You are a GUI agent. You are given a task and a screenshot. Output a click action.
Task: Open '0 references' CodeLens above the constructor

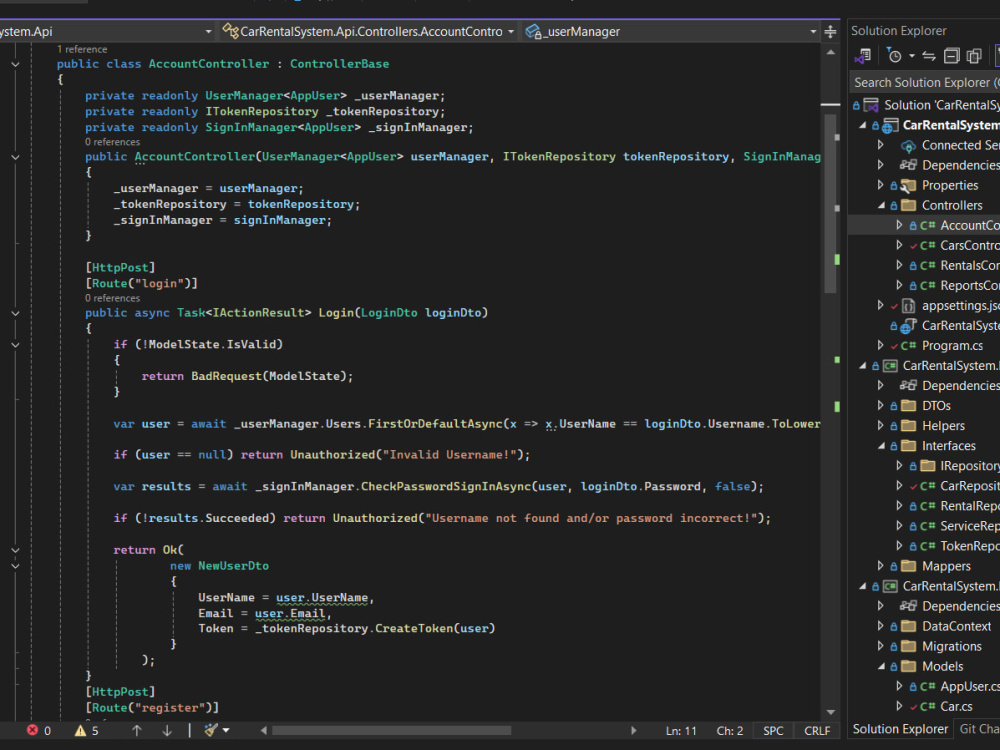[112, 142]
